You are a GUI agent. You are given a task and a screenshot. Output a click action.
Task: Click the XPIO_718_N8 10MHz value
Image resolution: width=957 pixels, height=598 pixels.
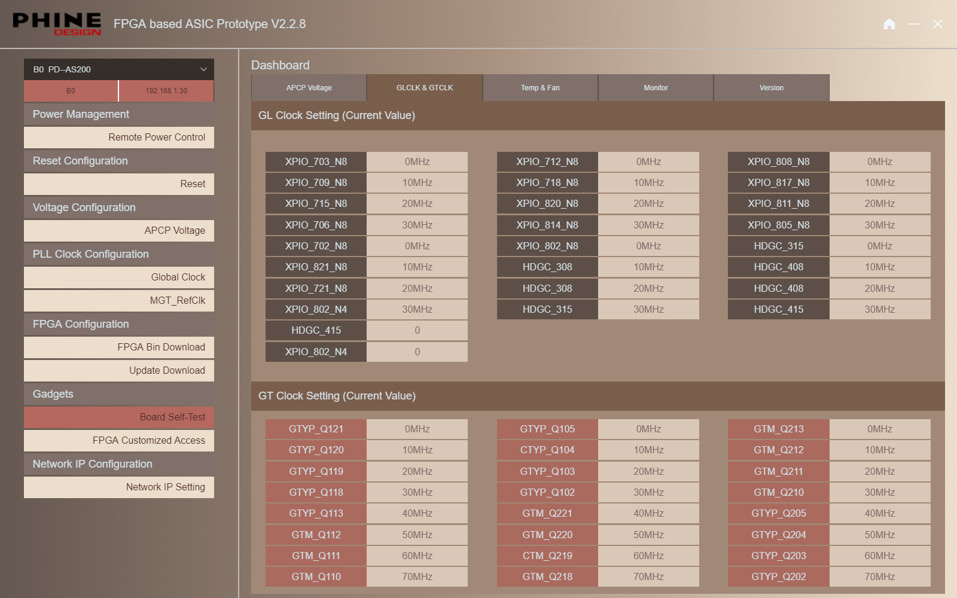(649, 182)
